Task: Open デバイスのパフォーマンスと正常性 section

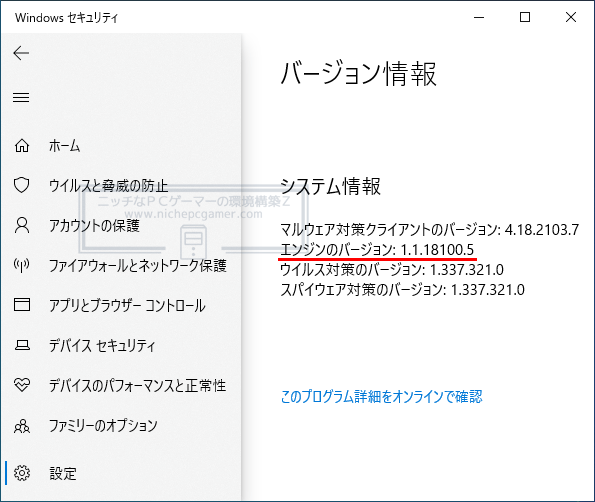Action: 137,386
